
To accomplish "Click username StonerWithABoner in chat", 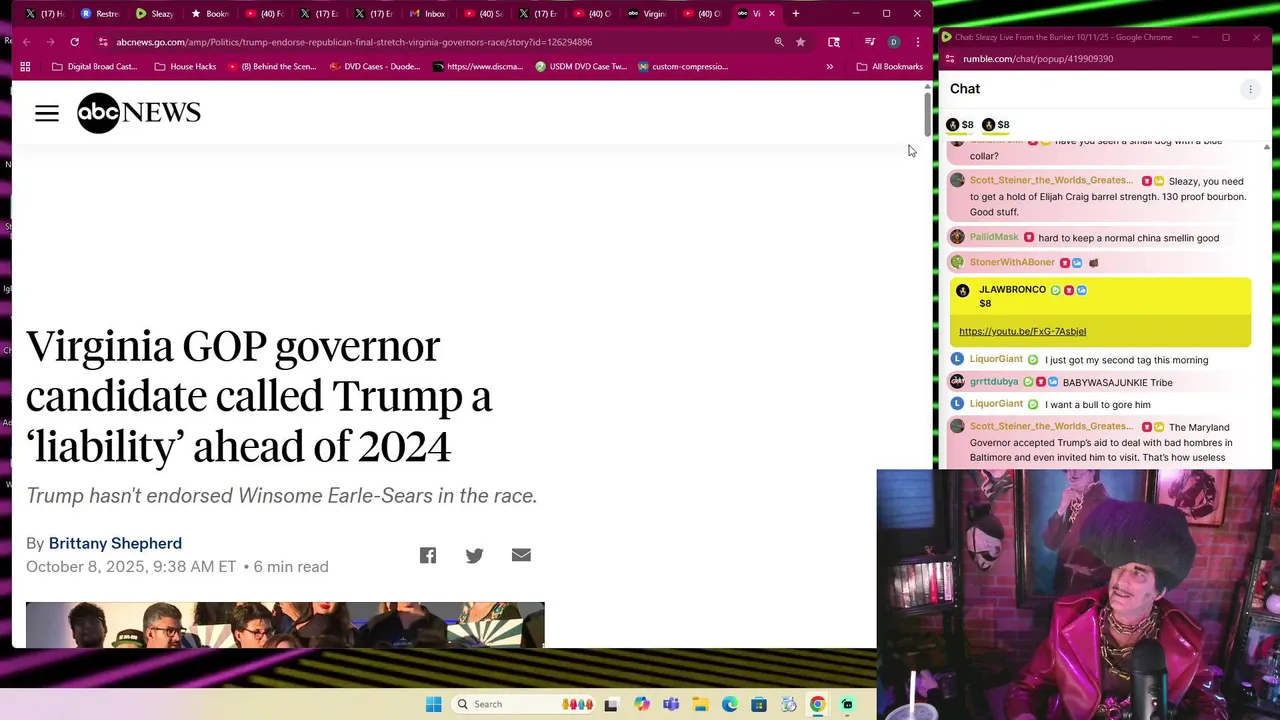I will 1012,262.
